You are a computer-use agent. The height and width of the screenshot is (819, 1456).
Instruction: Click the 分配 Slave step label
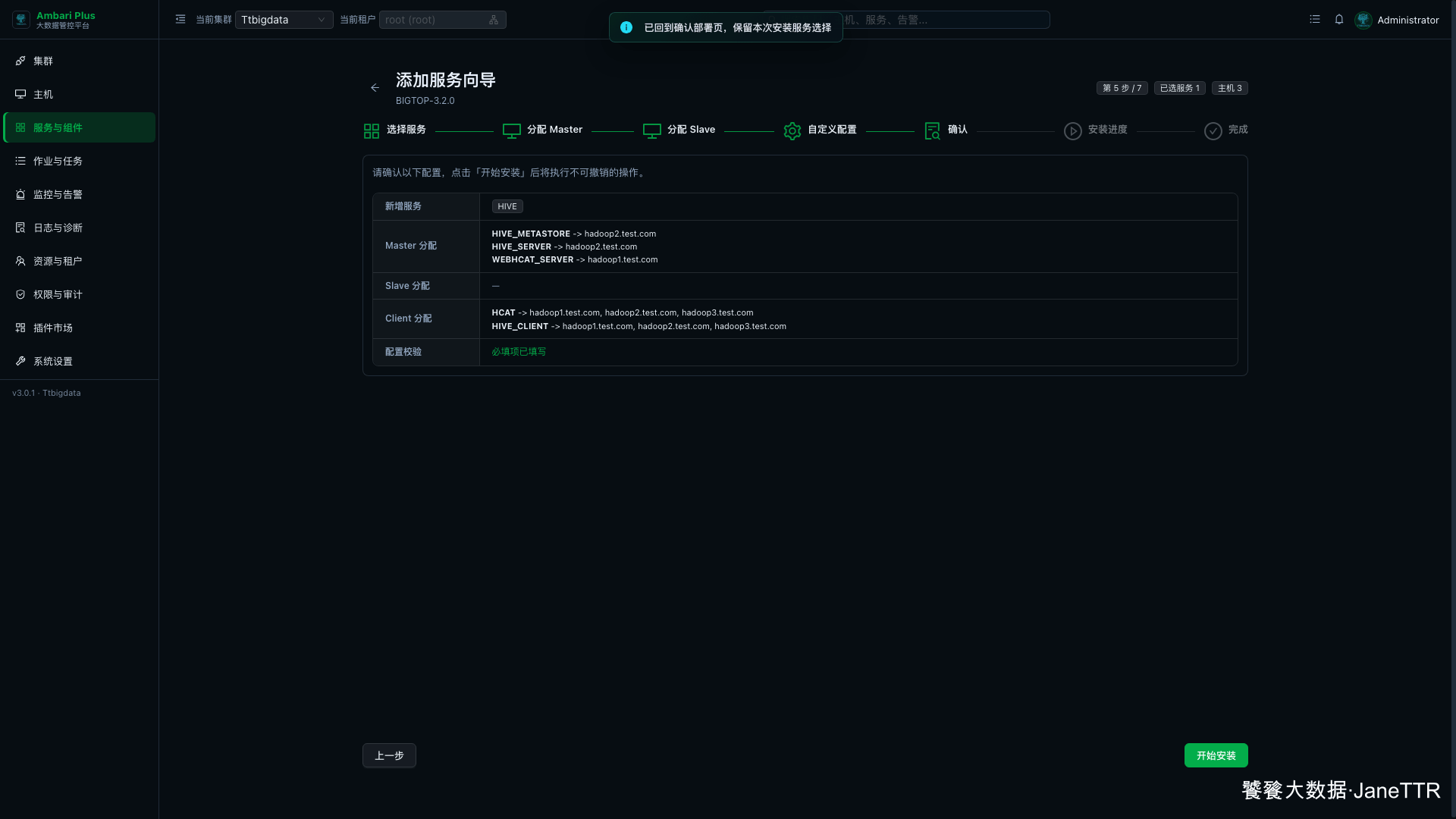(692, 130)
